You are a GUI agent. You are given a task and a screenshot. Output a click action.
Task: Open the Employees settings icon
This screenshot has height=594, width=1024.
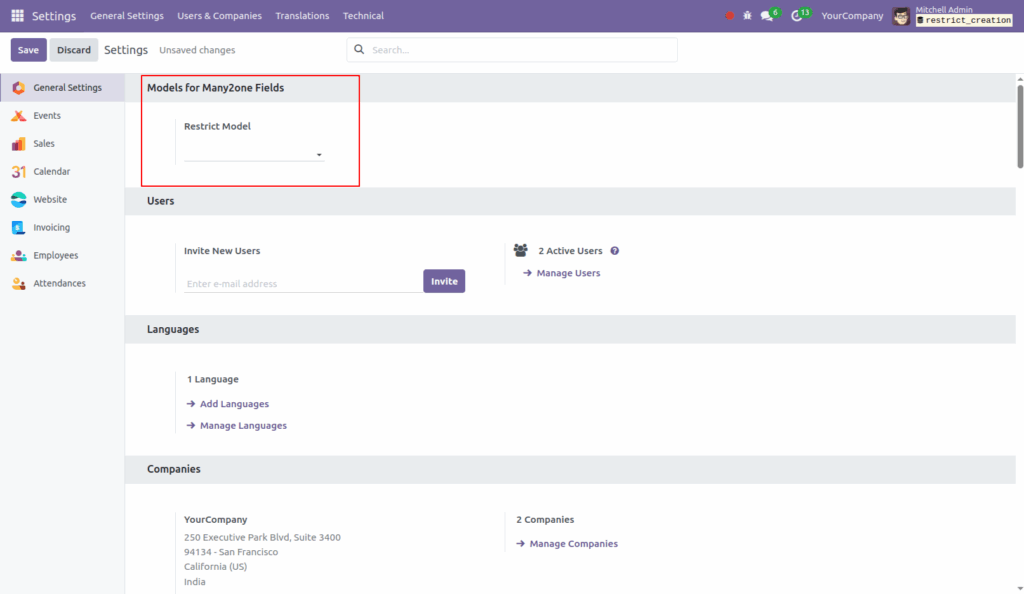(18, 255)
